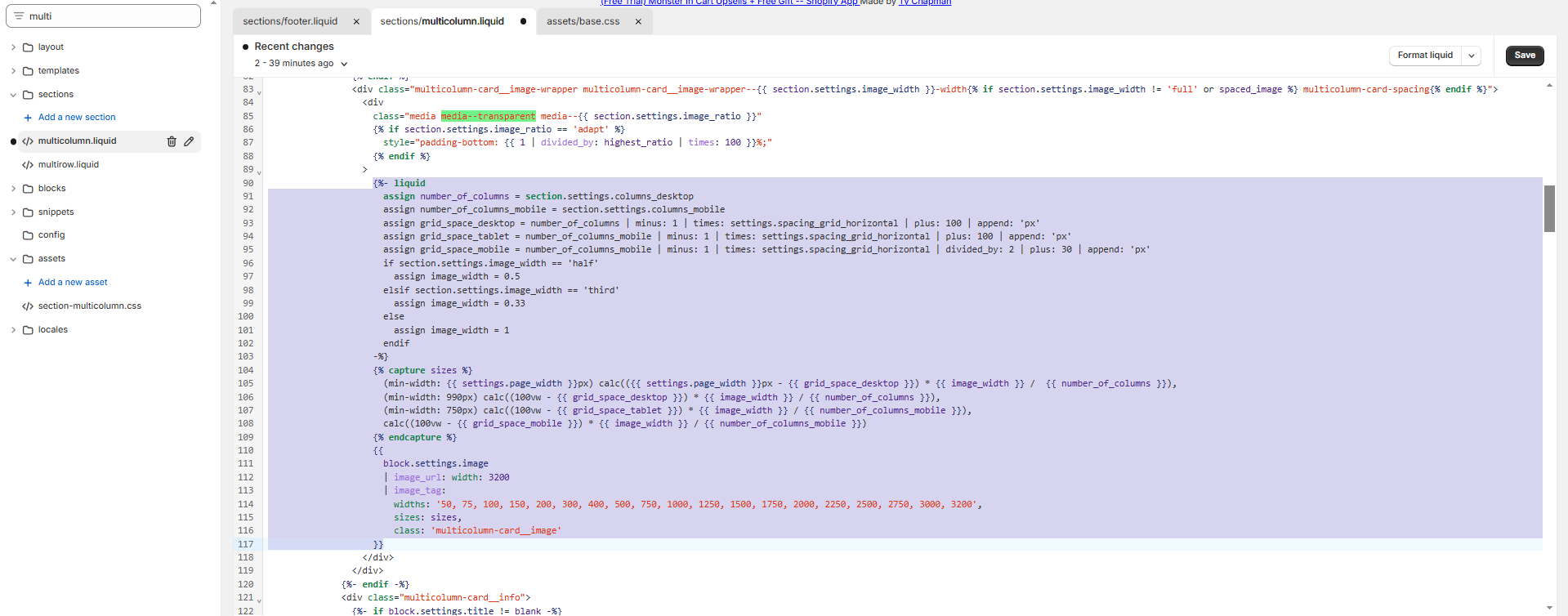
Task: Click the editor scroll up arrow
Action: [x=1549, y=85]
